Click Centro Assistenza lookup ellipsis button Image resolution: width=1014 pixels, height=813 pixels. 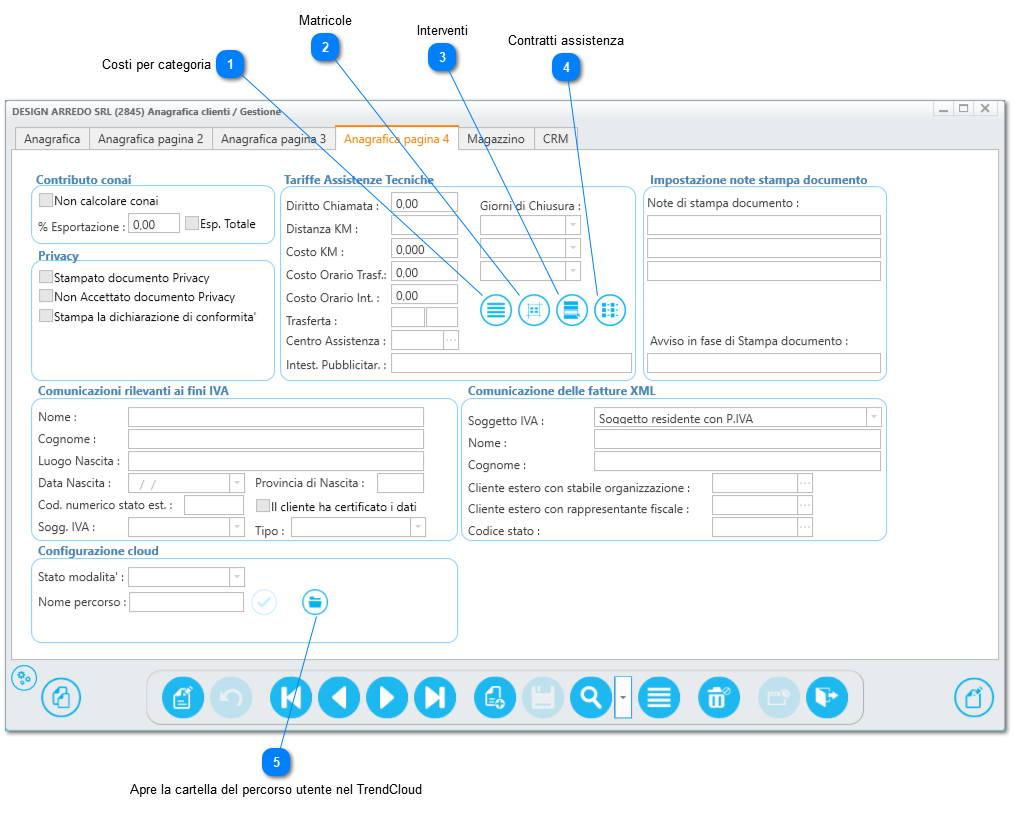click(x=451, y=340)
